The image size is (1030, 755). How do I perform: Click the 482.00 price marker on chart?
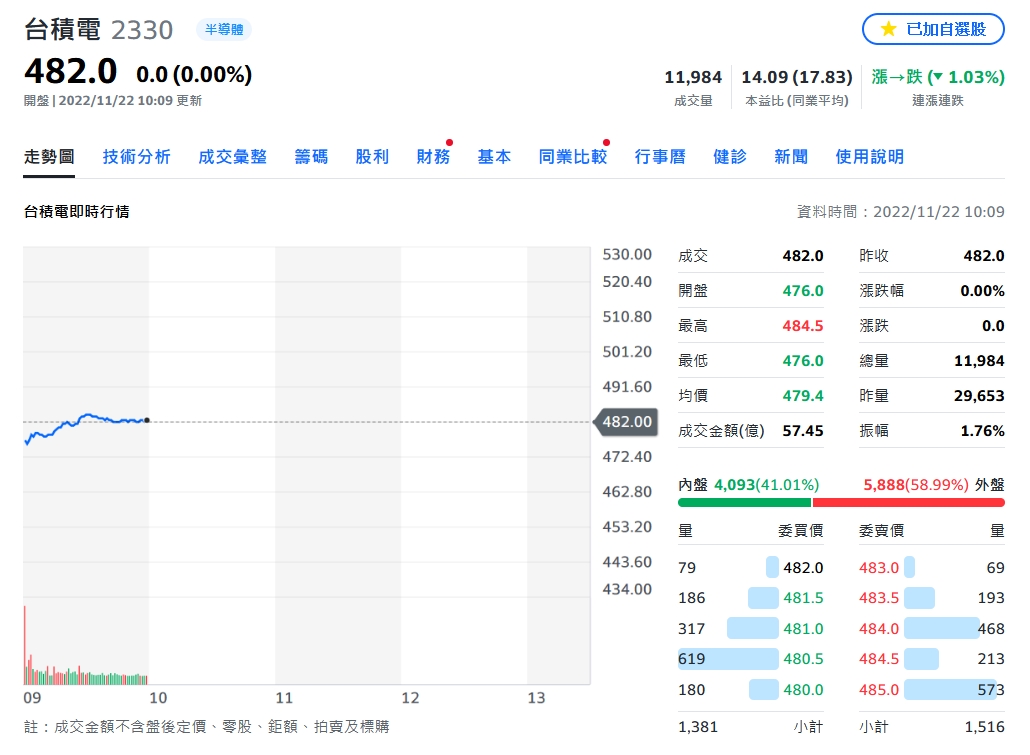click(626, 421)
